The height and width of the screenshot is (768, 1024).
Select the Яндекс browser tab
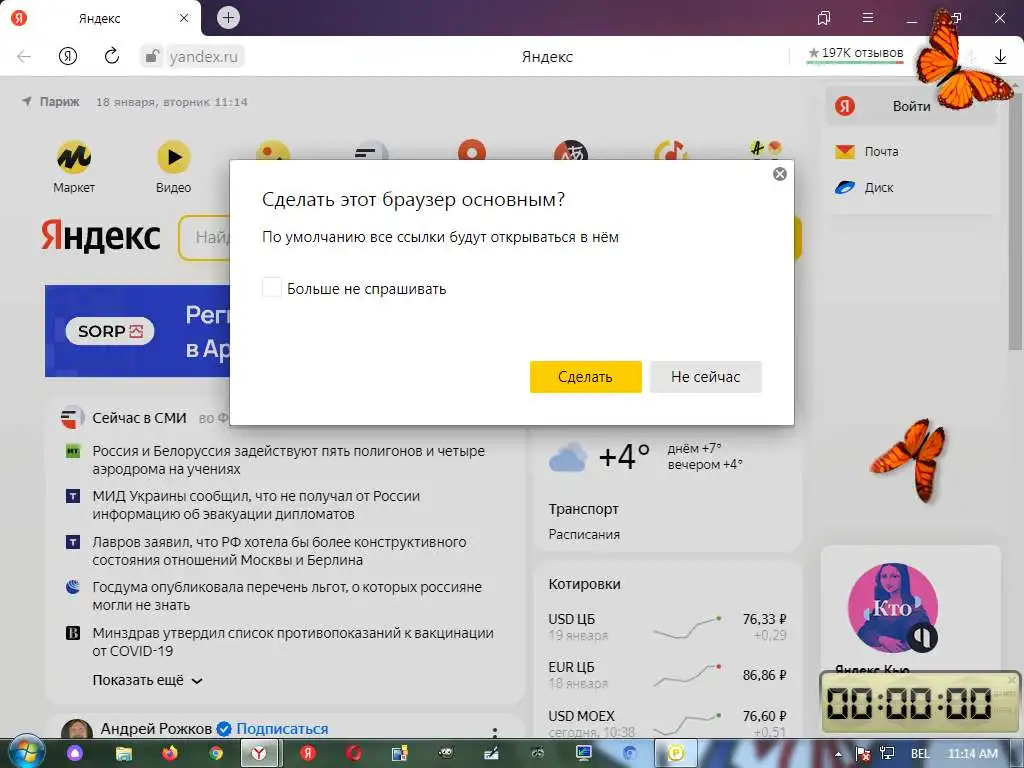pos(99,18)
